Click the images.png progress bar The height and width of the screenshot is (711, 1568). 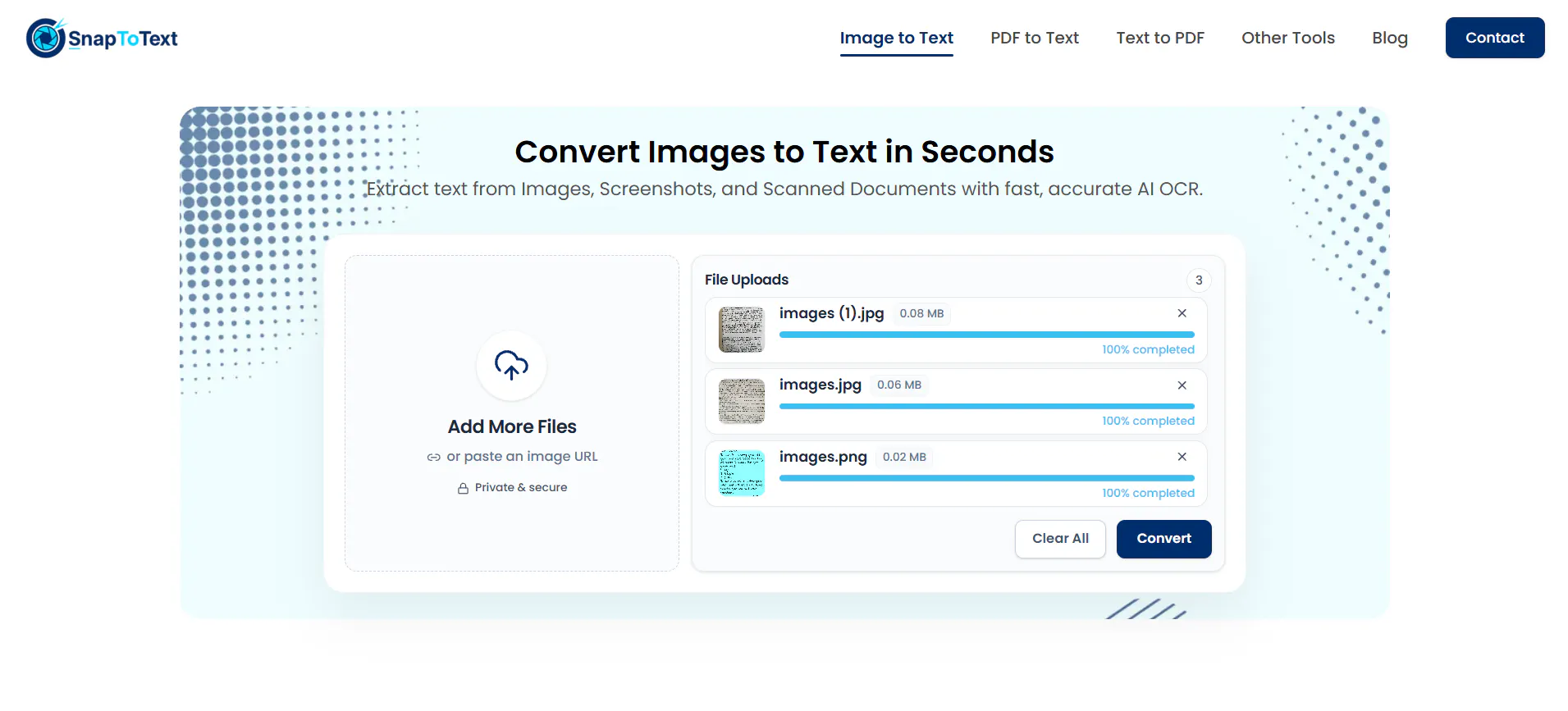coord(986,478)
